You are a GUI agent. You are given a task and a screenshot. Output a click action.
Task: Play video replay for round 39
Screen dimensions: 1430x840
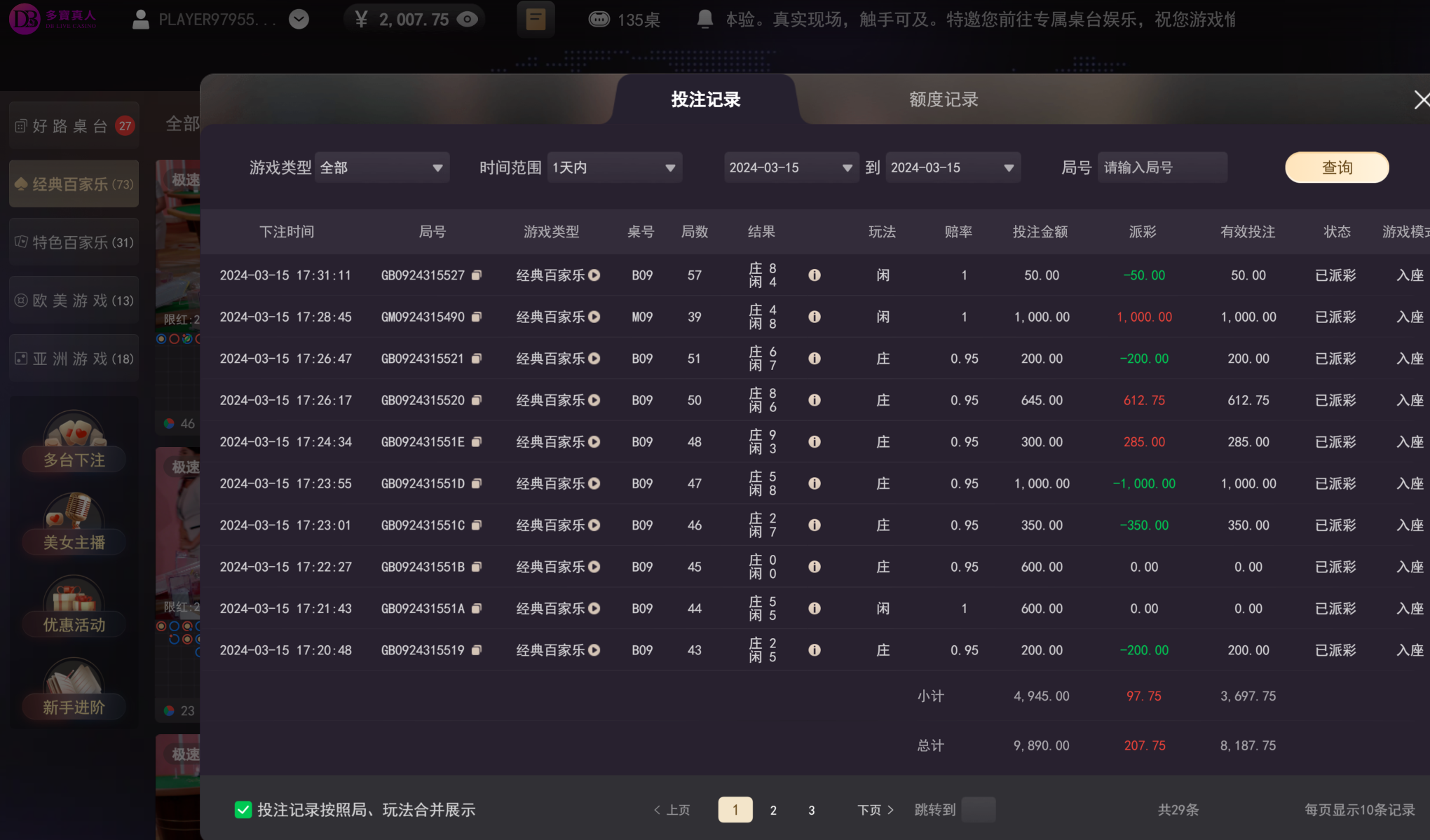(x=594, y=317)
